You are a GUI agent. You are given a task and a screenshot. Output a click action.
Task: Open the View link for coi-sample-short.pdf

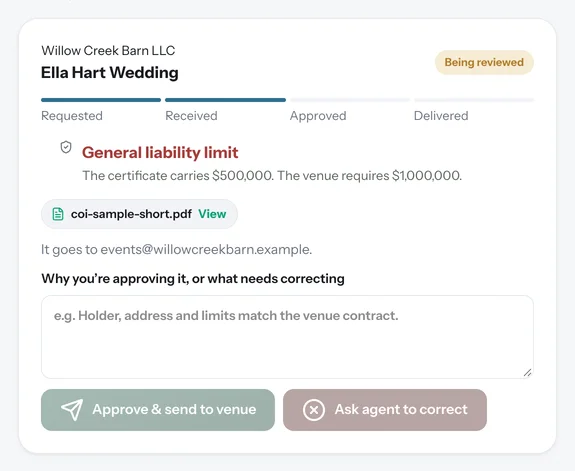click(x=212, y=214)
